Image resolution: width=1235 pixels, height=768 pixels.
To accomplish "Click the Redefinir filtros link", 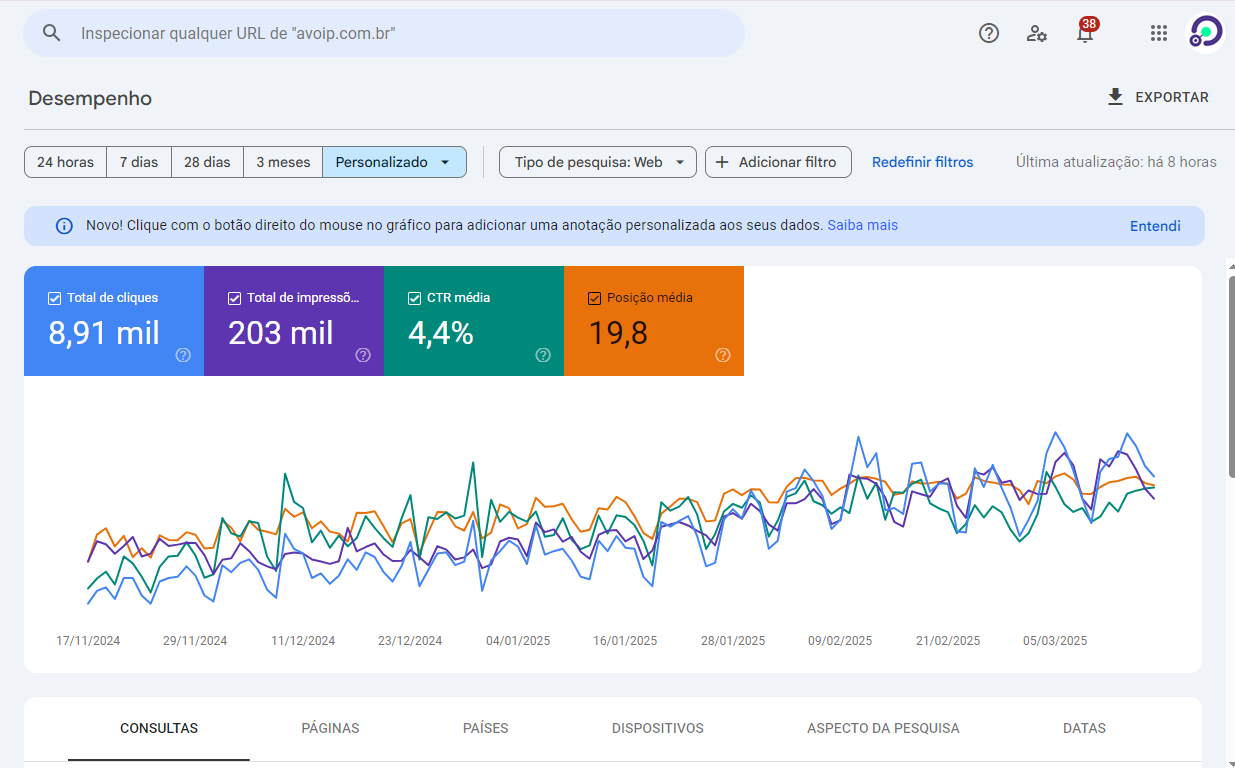I will click(x=922, y=162).
